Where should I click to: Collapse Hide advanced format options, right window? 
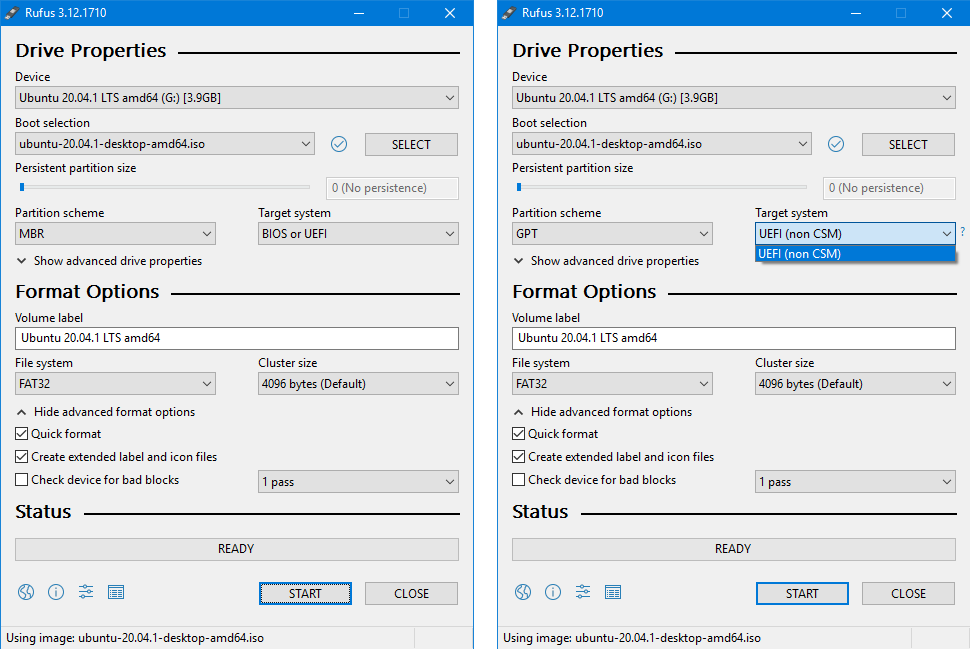602,412
